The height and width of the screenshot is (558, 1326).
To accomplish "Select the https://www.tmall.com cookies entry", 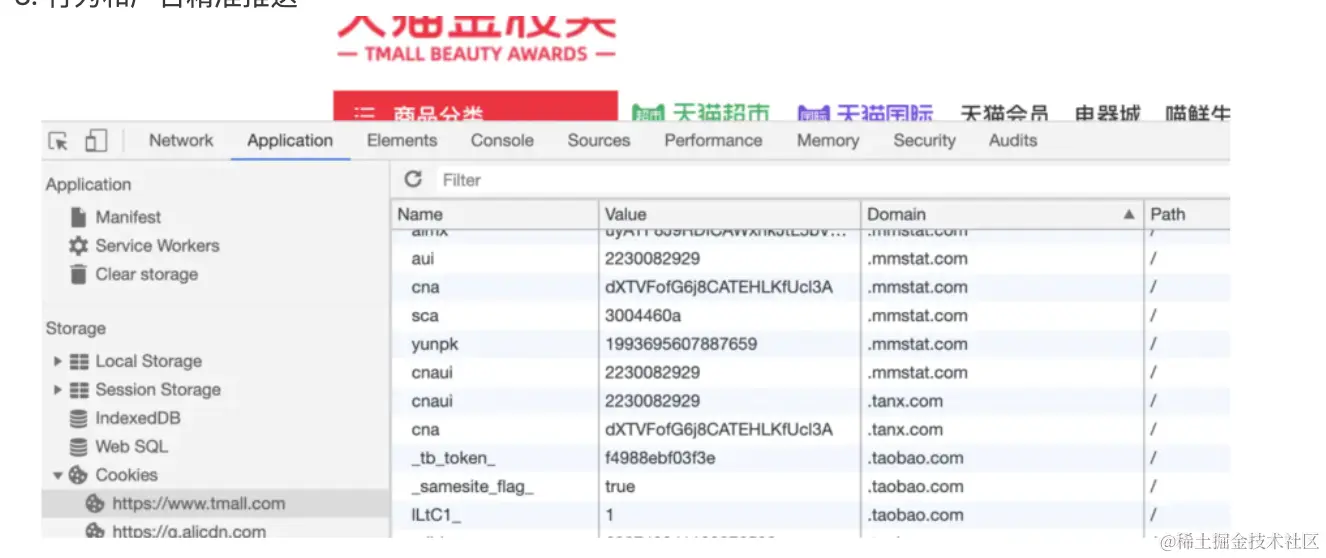I will (198, 504).
